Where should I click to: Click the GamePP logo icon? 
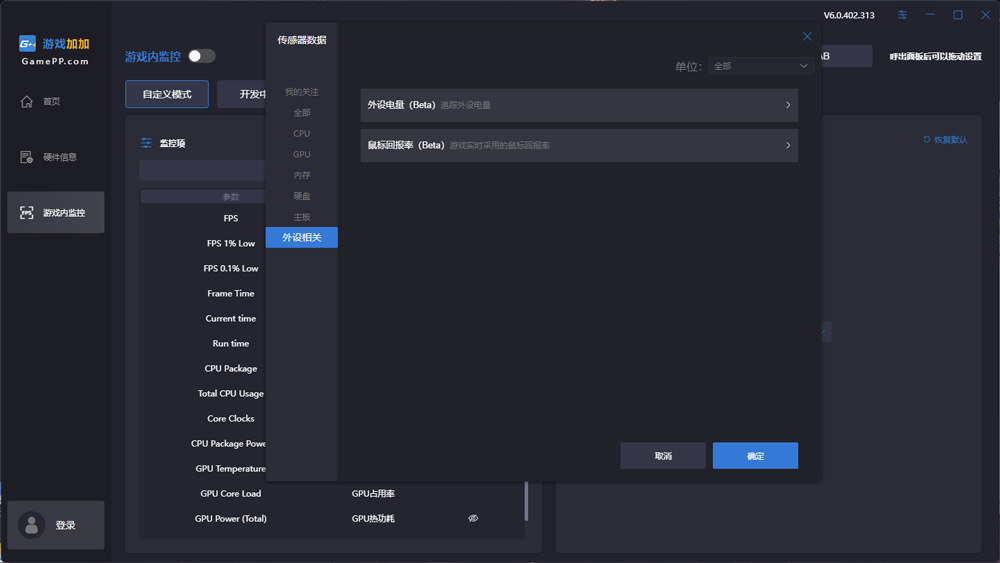point(28,44)
